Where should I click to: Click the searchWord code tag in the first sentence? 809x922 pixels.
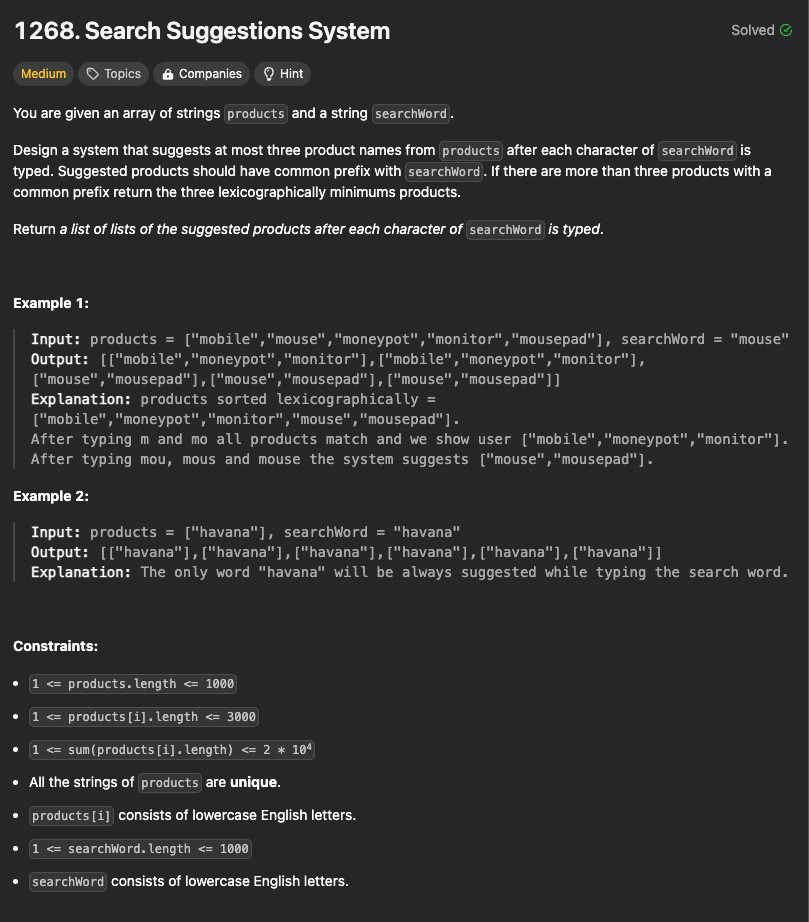[x=411, y=113]
